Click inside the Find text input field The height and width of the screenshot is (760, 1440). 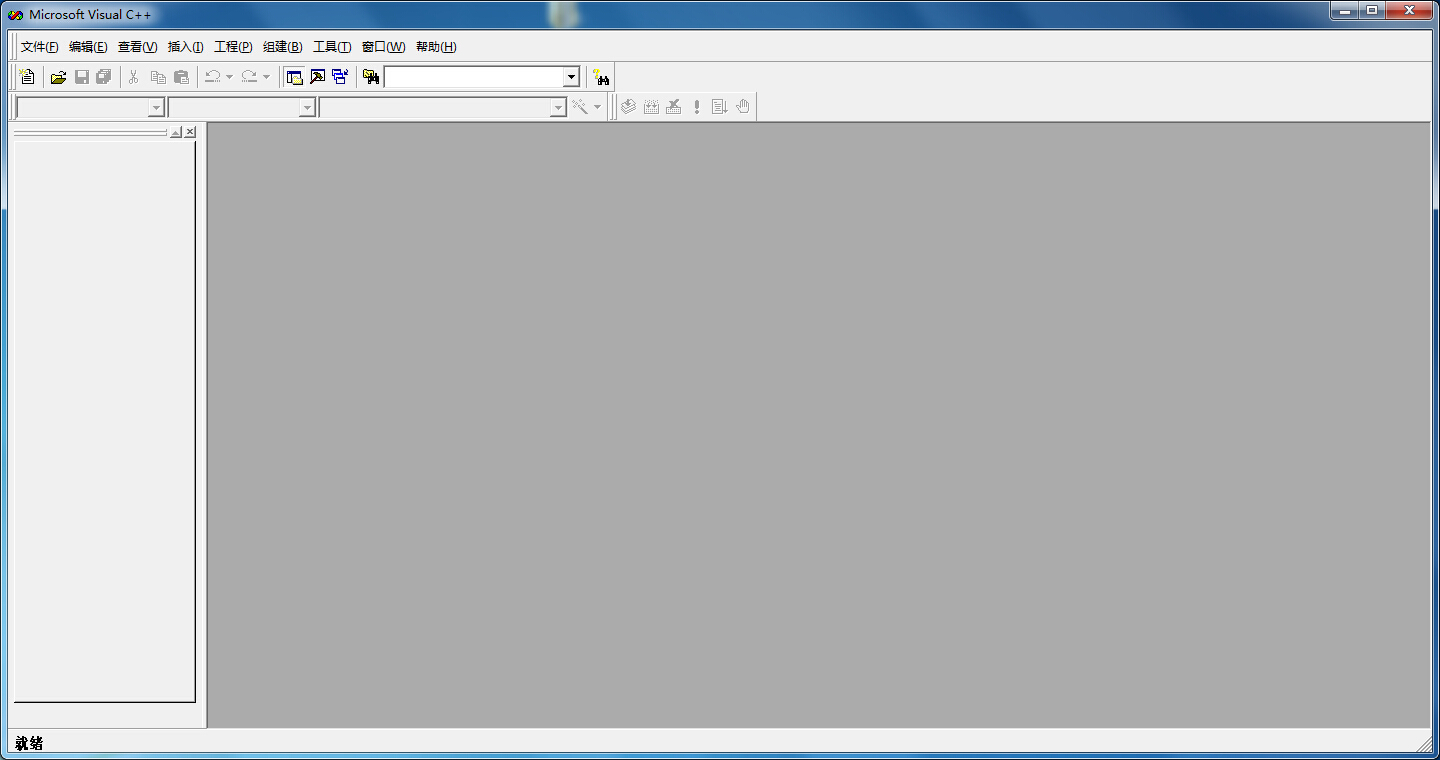[x=473, y=77]
